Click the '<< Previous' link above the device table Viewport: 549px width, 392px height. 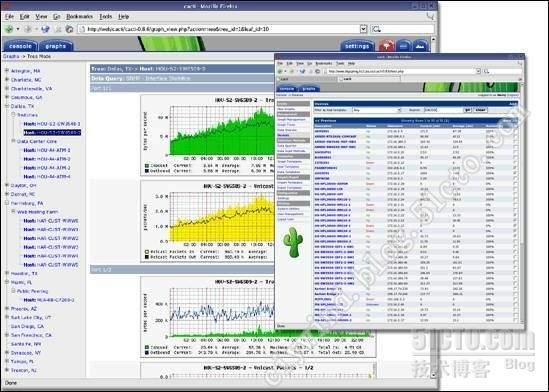coord(326,120)
